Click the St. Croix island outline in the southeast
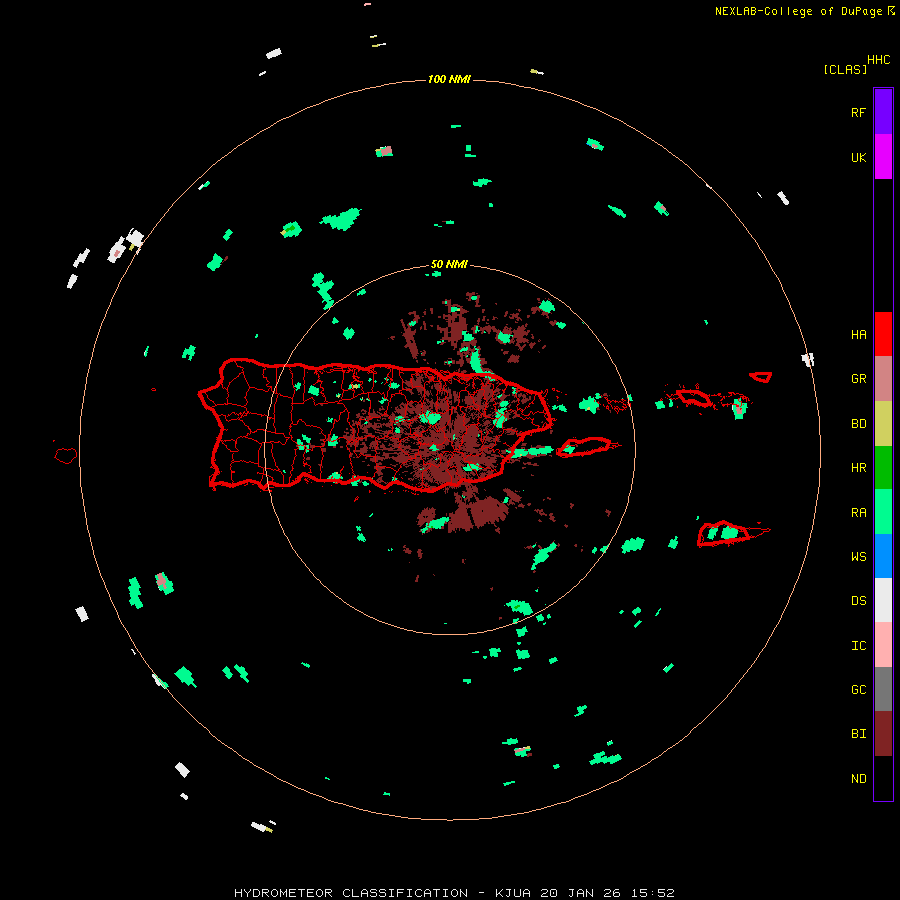Viewport: 900px width, 900px height. (x=733, y=534)
